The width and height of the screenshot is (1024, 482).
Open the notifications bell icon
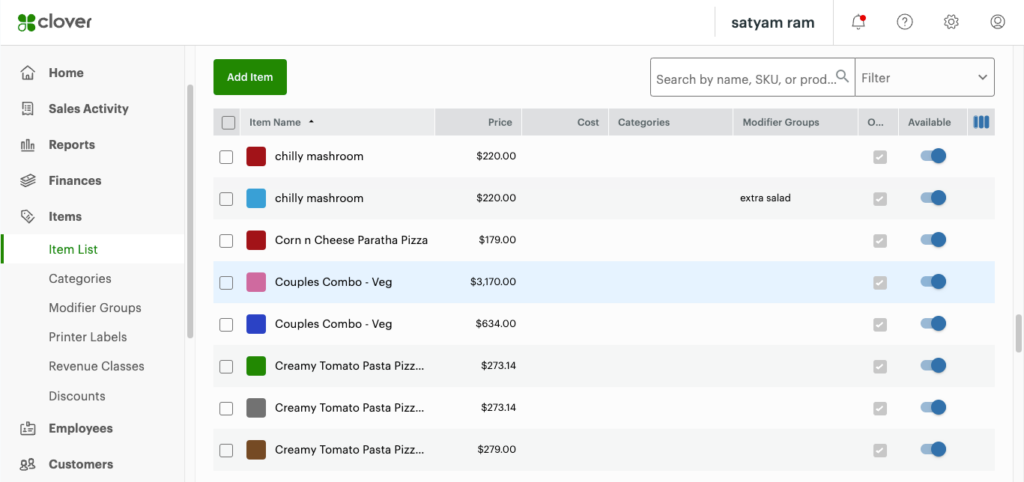[x=857, y=22]
